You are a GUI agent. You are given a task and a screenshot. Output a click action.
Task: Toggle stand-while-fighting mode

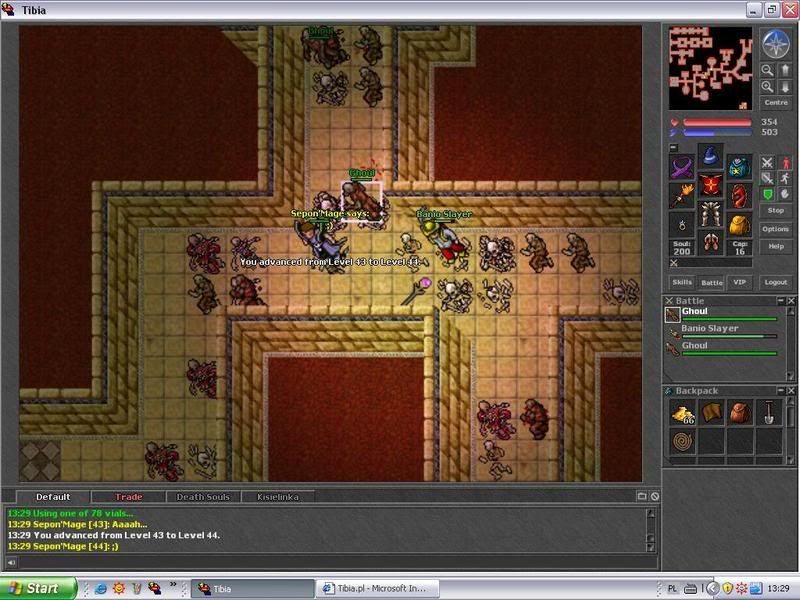pyautogui.click(x=785, y=163)
